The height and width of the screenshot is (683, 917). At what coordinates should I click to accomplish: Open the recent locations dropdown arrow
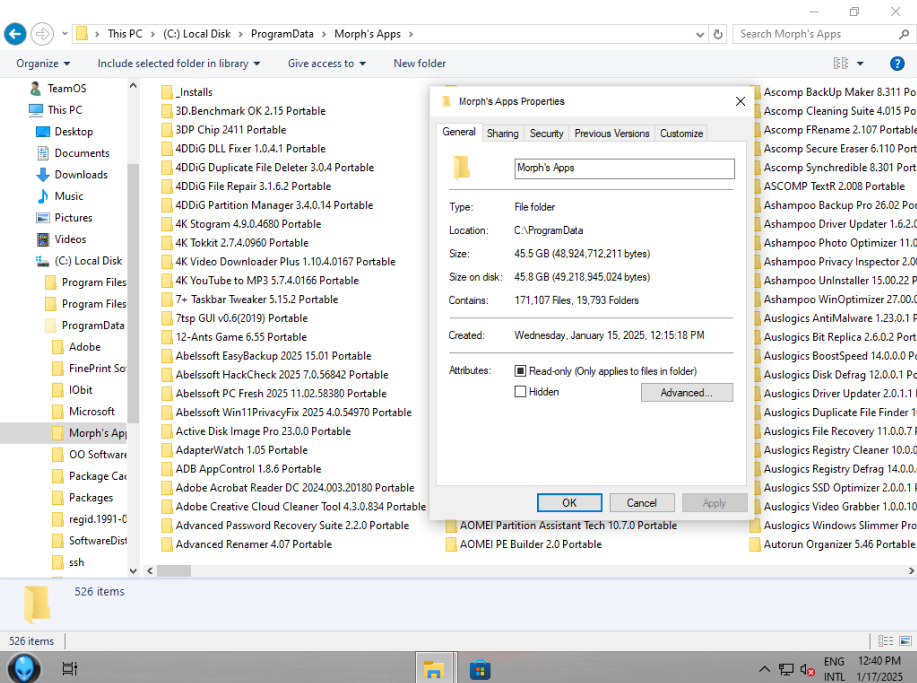(x=64, y=34)
